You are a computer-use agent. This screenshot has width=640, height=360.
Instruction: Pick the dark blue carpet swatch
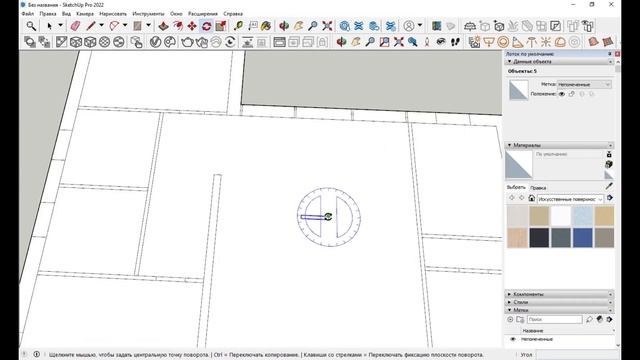582,238
